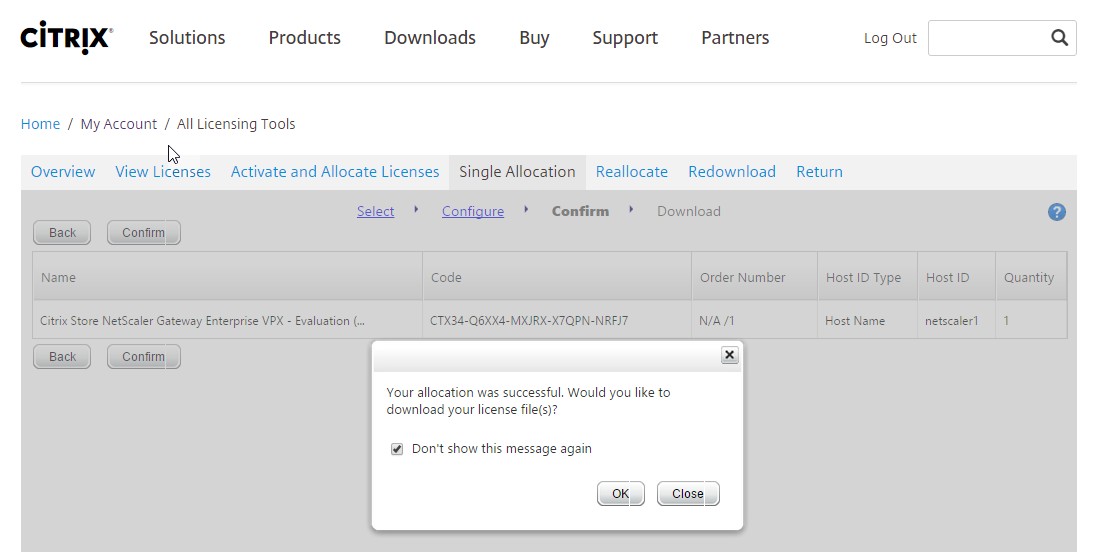The width and height of the screenshot is (1107, 552).
Task: Open the Downloads menu
Action: tap(429, 38)
